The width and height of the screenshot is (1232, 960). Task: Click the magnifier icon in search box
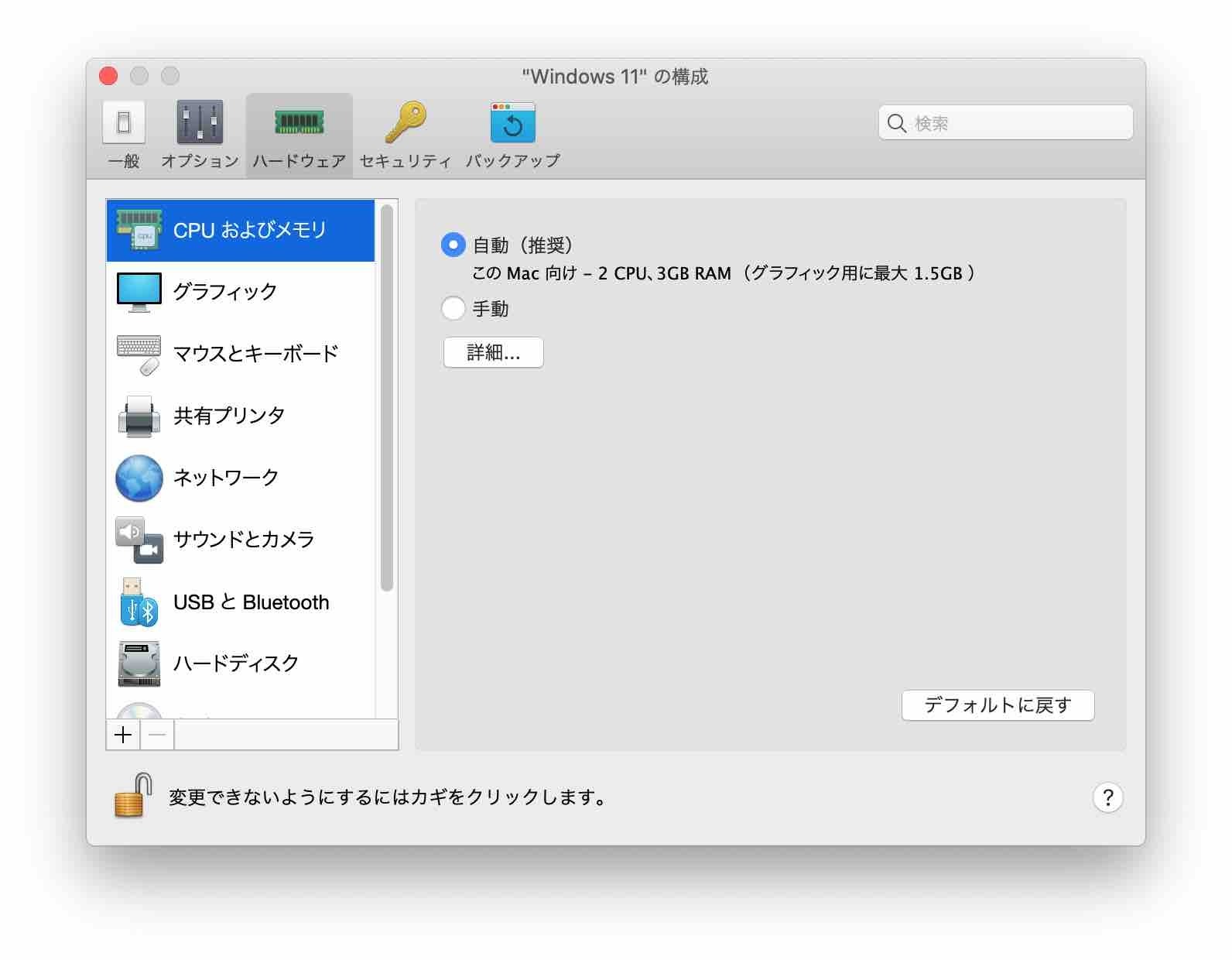pos(897,123)
